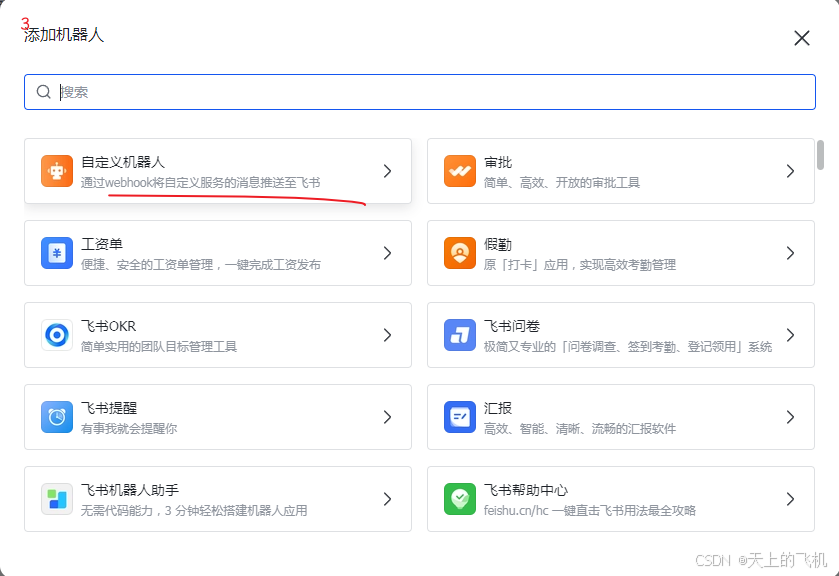This screenshot has height=576, width=839.
Task: Click the magnifier icon in search box
Action: (43, 92)
